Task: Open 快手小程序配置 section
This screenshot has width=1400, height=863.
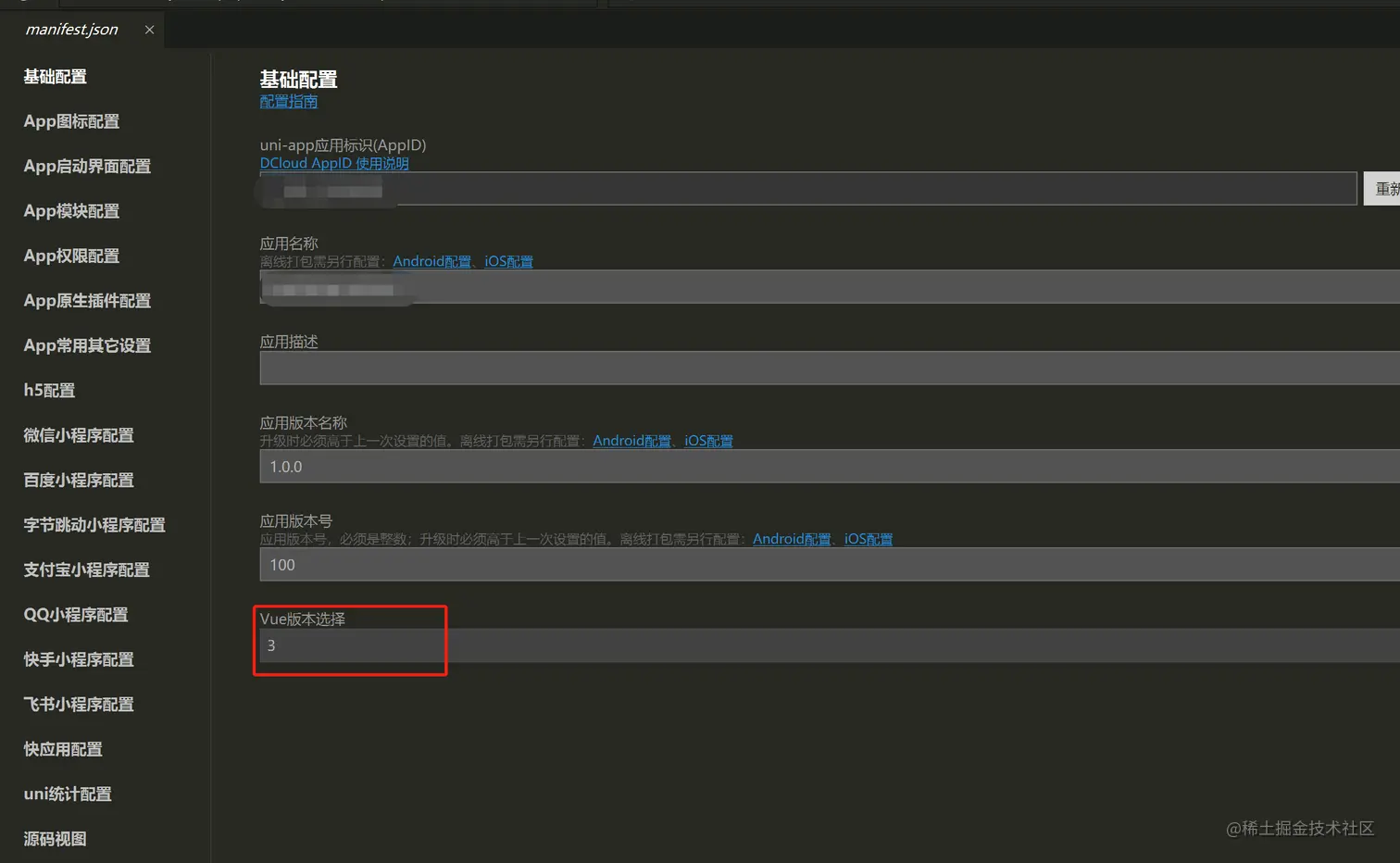Action: (79, 659)
